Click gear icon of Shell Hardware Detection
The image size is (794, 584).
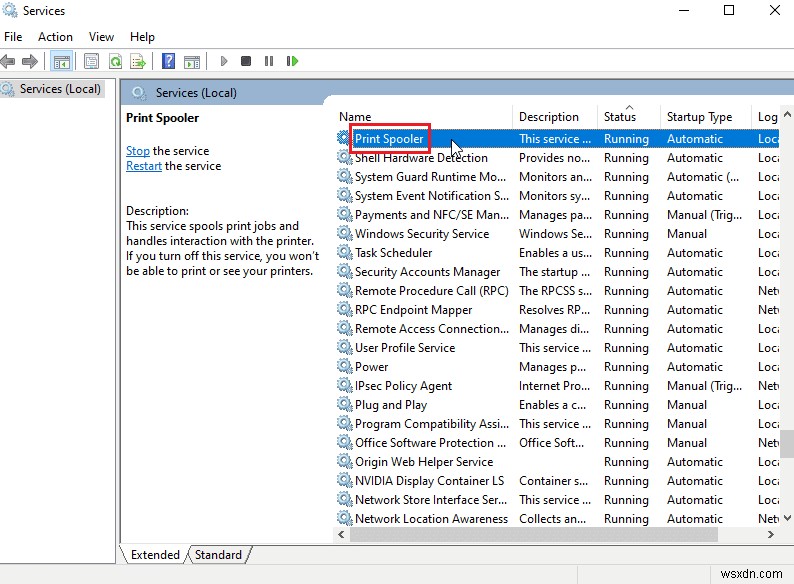click(x=344, y=158)
